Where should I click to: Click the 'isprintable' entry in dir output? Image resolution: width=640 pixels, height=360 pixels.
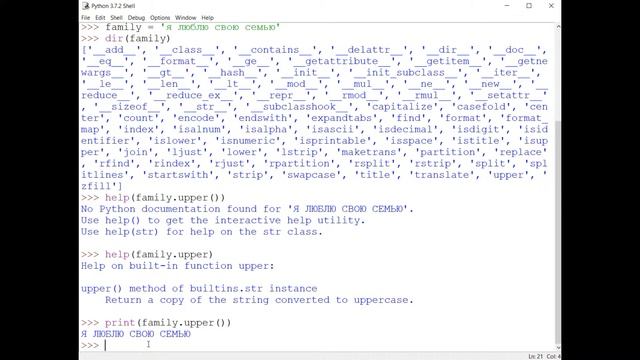click(335, 140)
